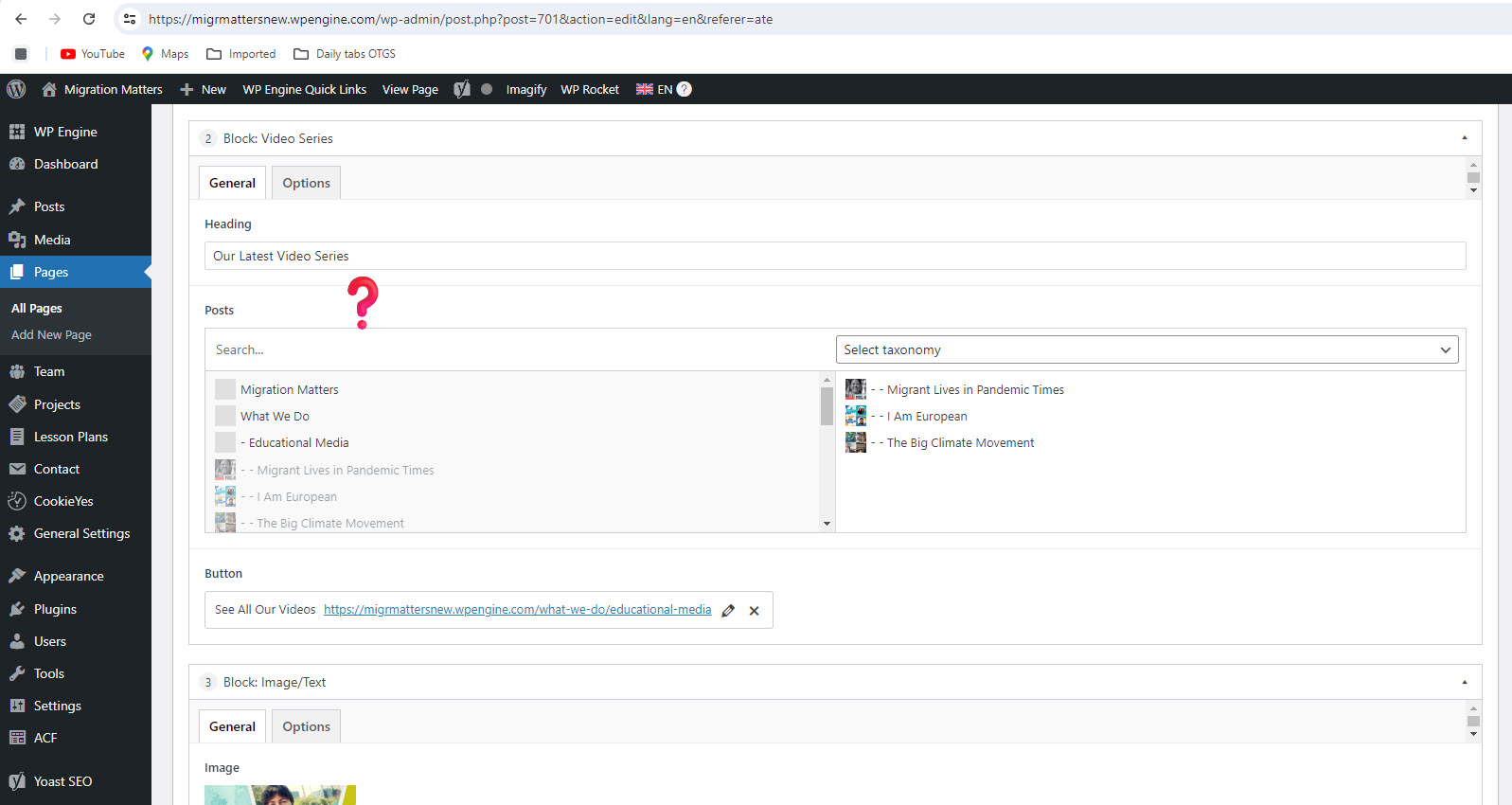Image resolution: width=1512 pixels, height=805 pixels.
Task: Open Media library in sidebar
Action: click(x=76, y=240)
